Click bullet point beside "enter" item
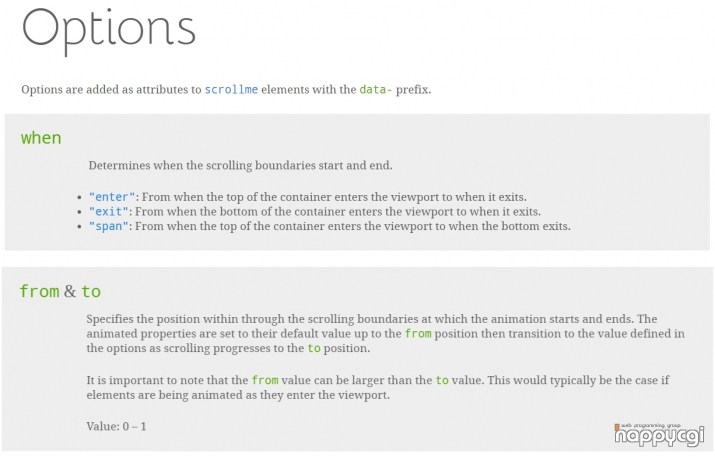 79,198
